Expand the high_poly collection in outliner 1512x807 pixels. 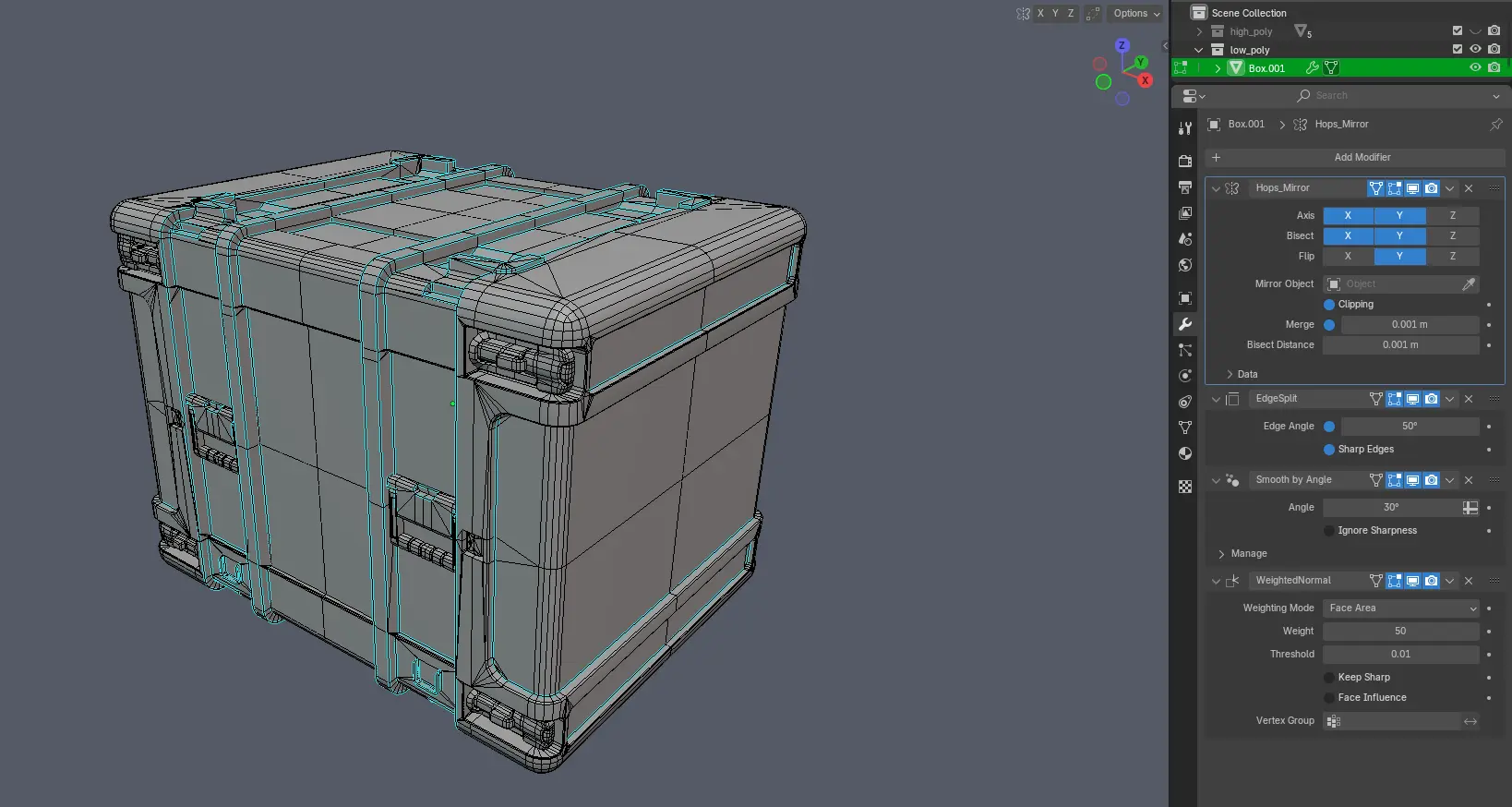[1199, 31]
